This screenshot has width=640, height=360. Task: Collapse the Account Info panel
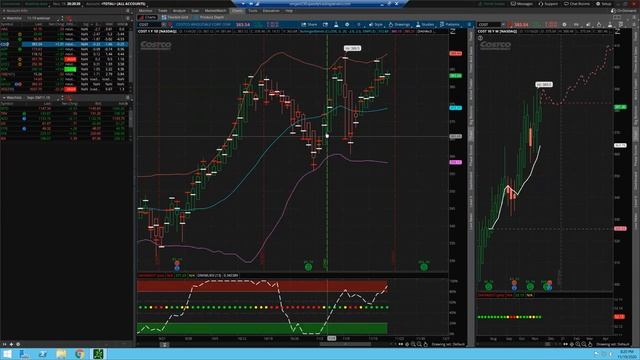(4, 11)
